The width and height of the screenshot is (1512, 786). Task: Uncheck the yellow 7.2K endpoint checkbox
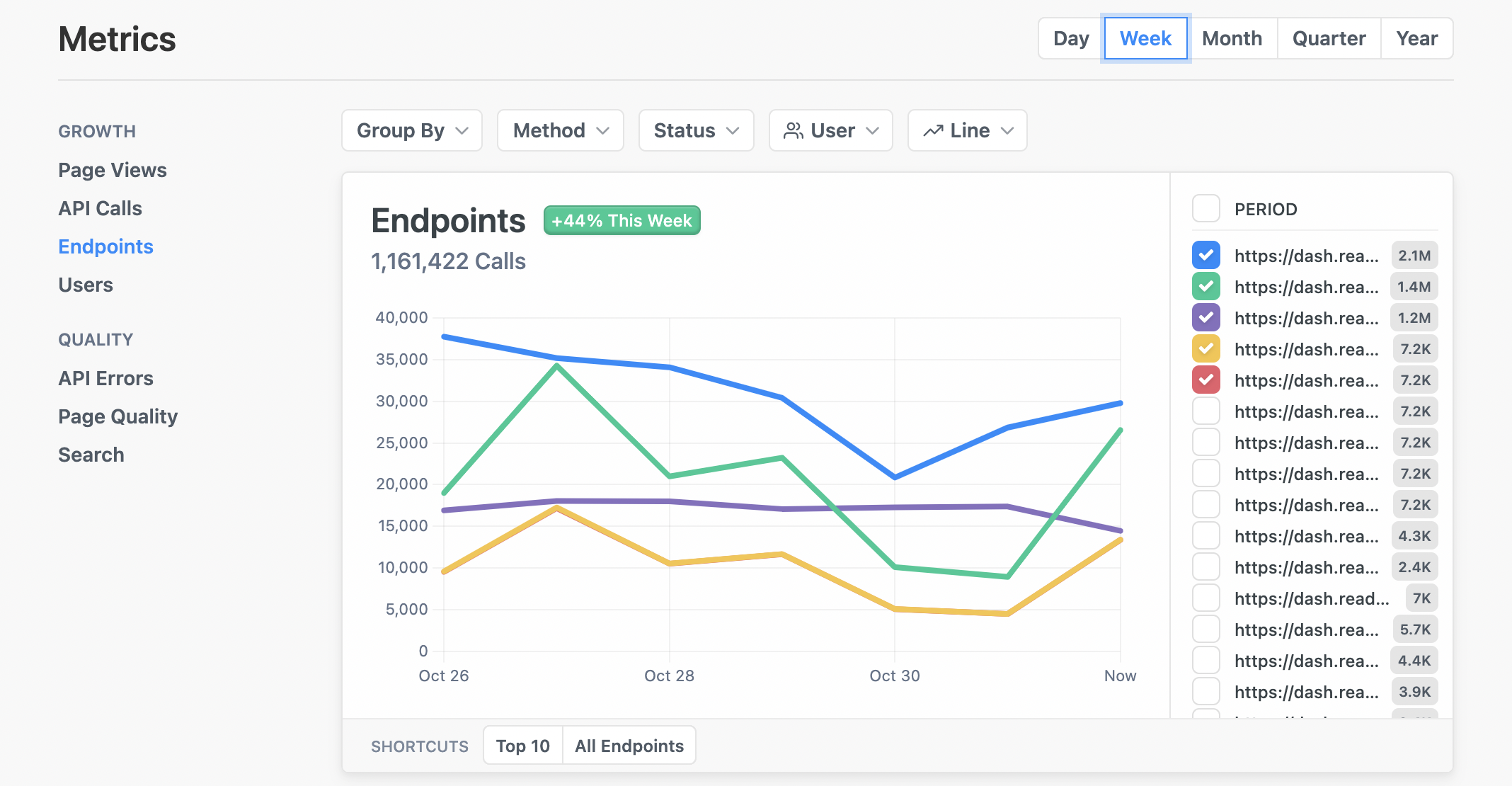[x=1205, y=349]
